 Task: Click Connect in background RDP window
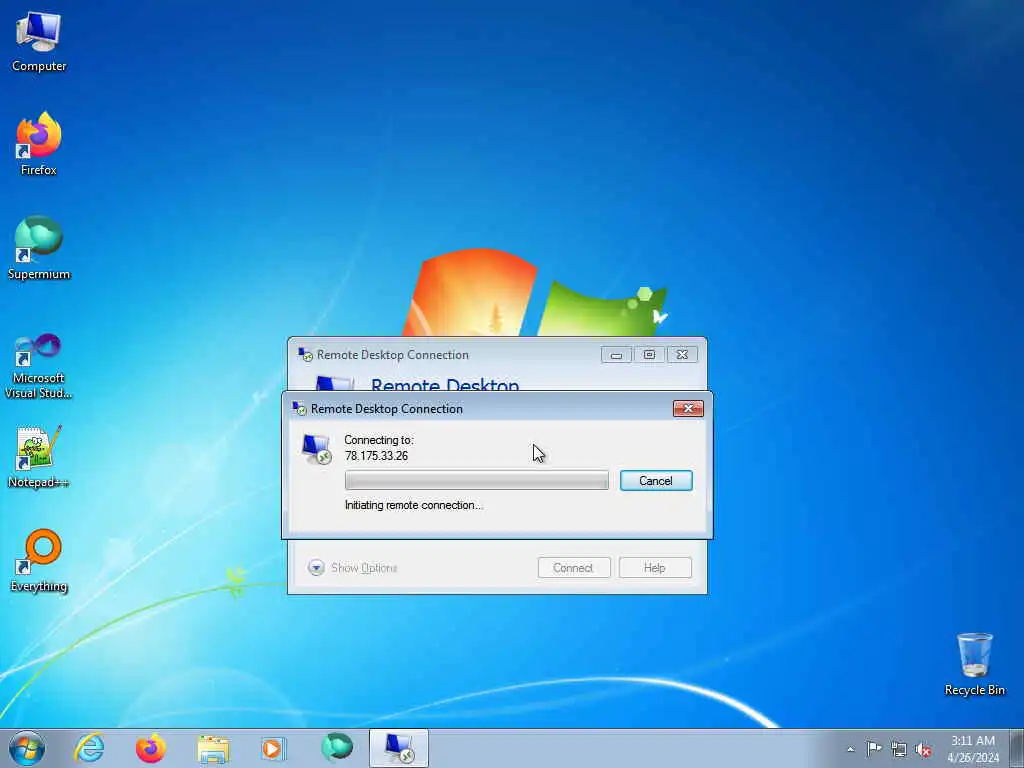[574, 568]
